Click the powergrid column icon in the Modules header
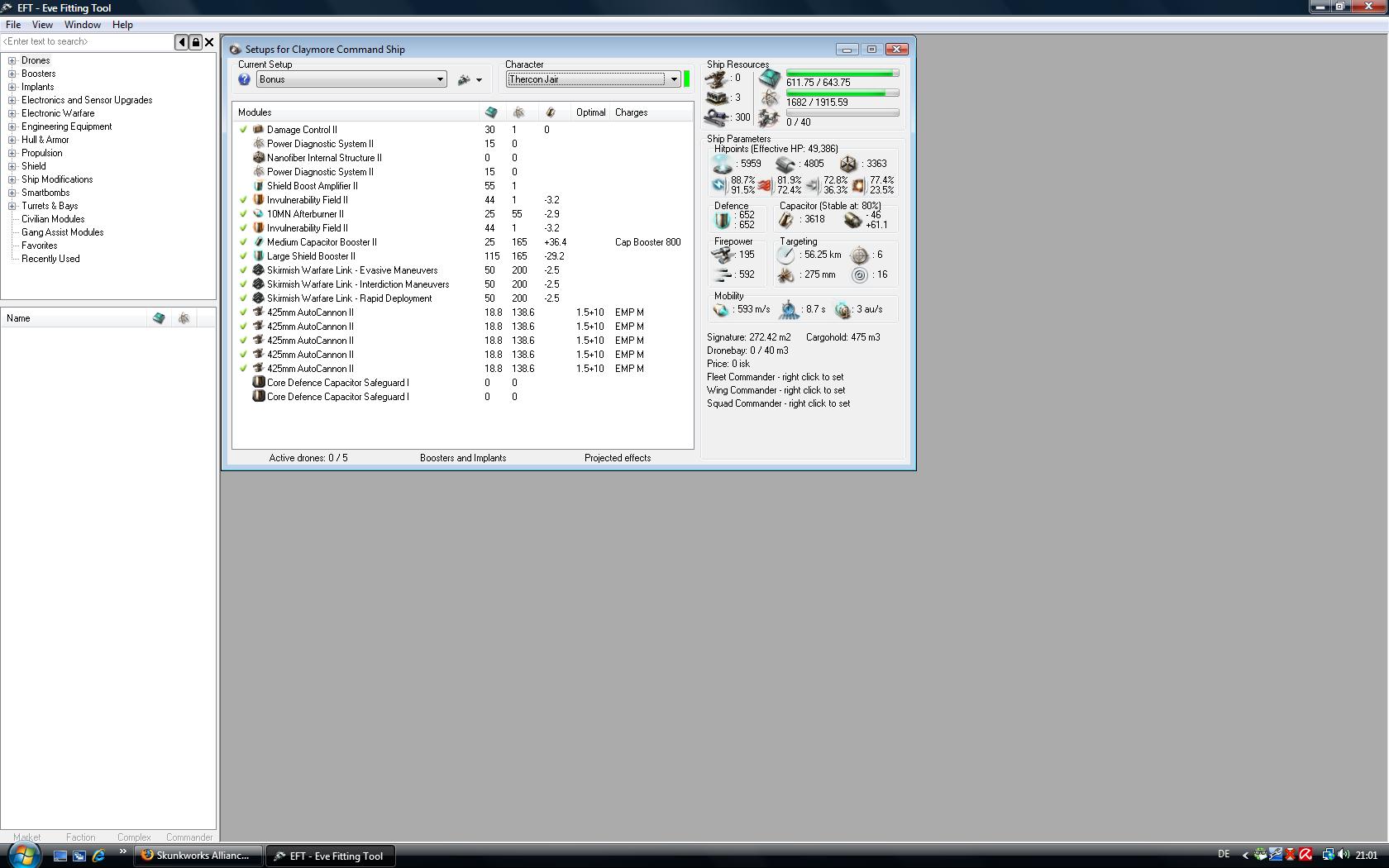Viewport: 1389px width, 868px height. [519, 112]
